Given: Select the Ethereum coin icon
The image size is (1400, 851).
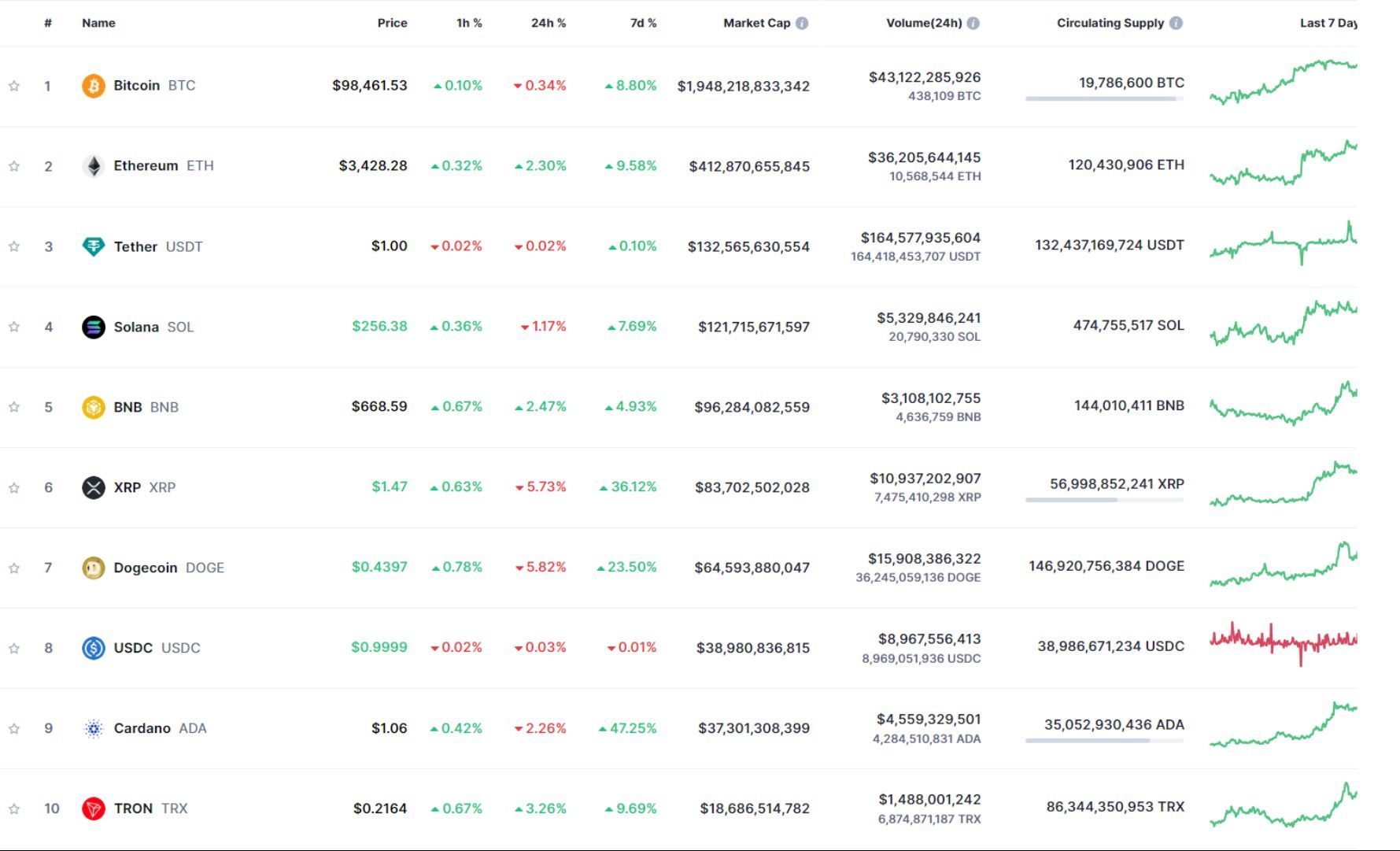Looking at the screenshot, I should (92, 165).
